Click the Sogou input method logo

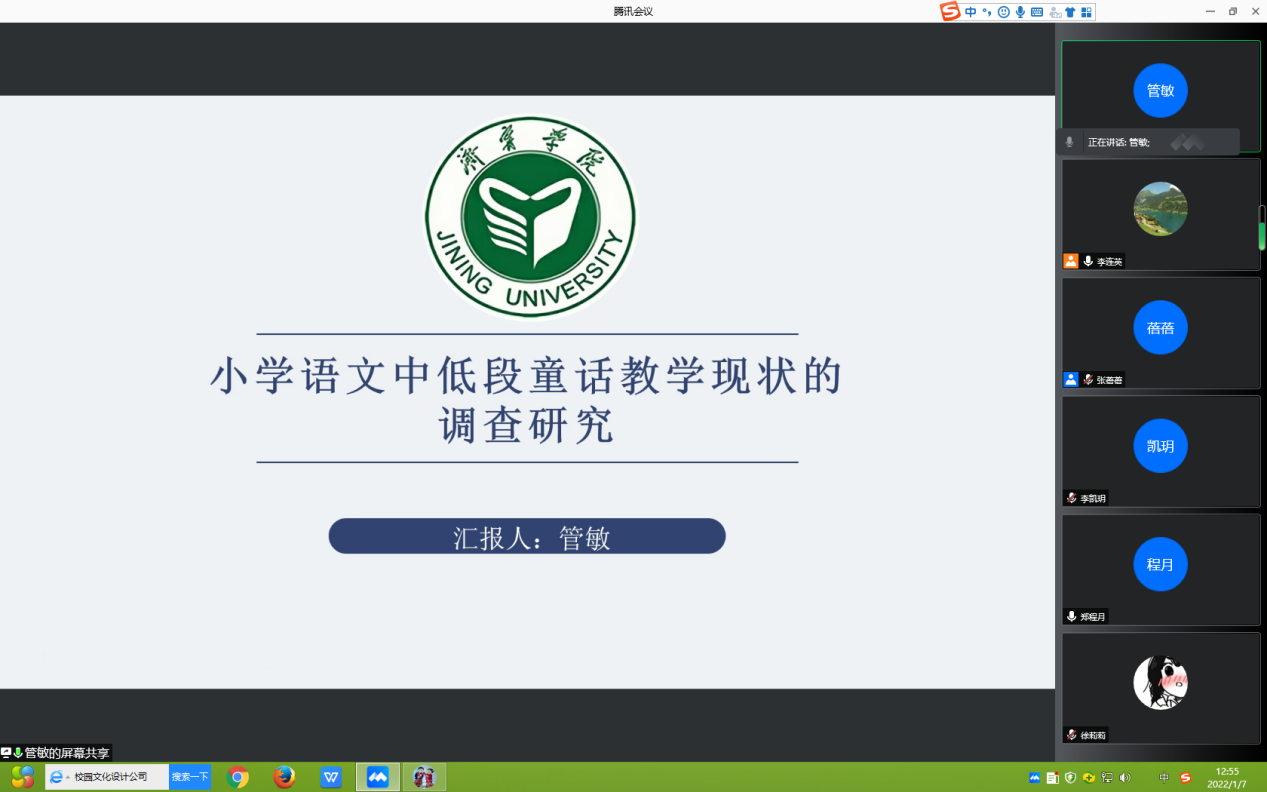coord(949,12)
